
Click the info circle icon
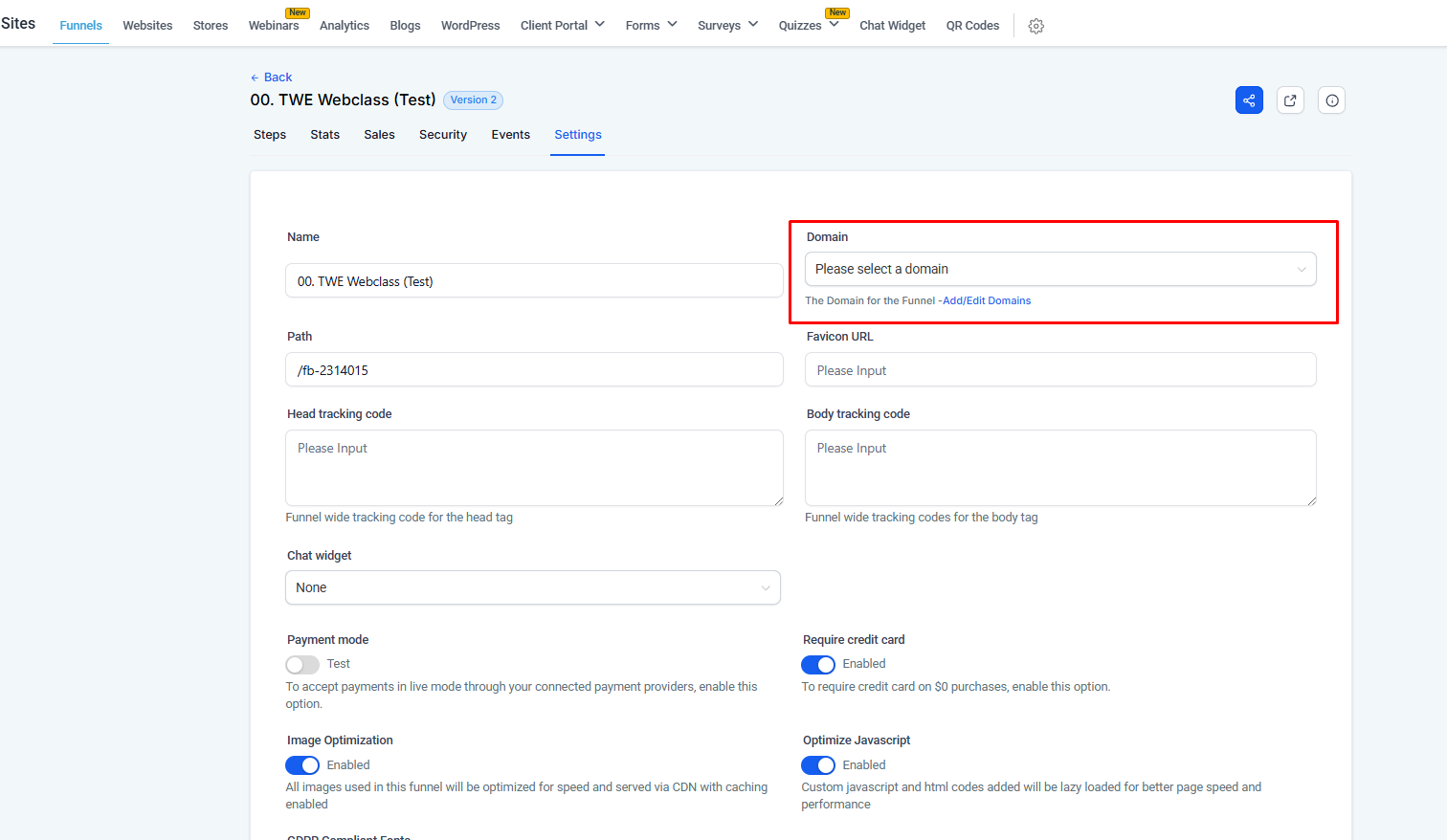point(1331,100)
